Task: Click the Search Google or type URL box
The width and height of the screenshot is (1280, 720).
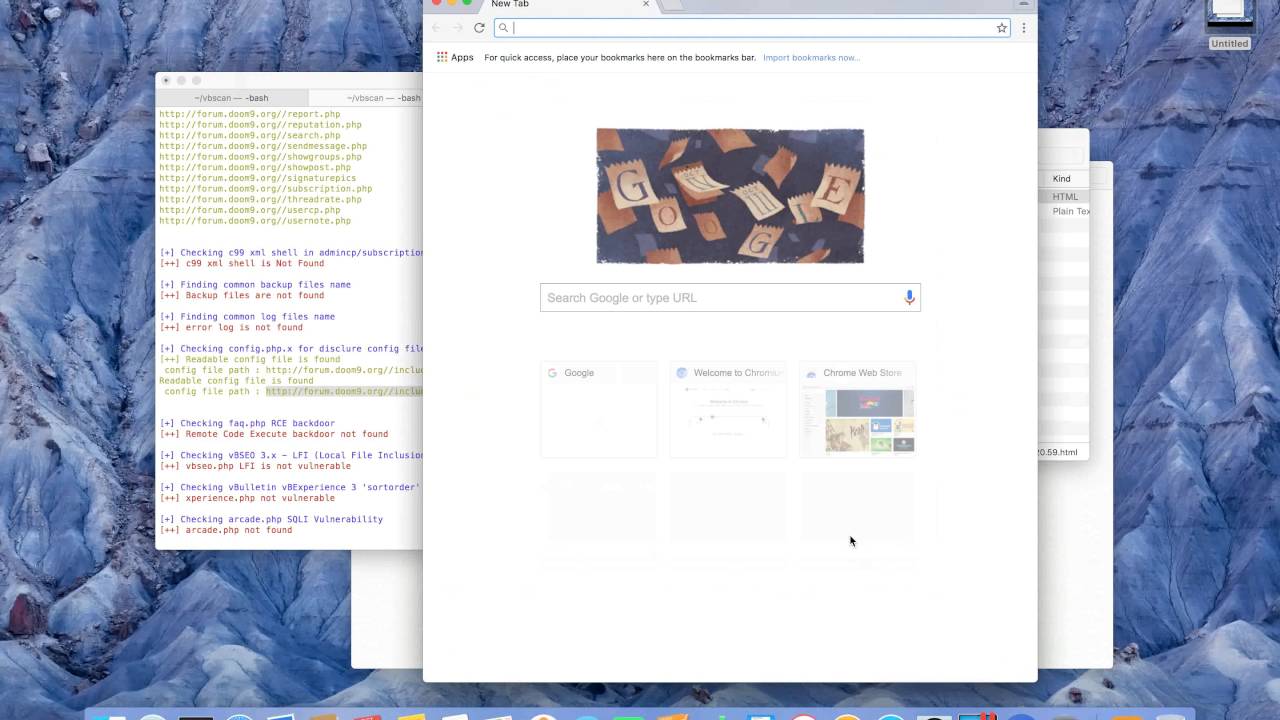Action: click(730, 297)
